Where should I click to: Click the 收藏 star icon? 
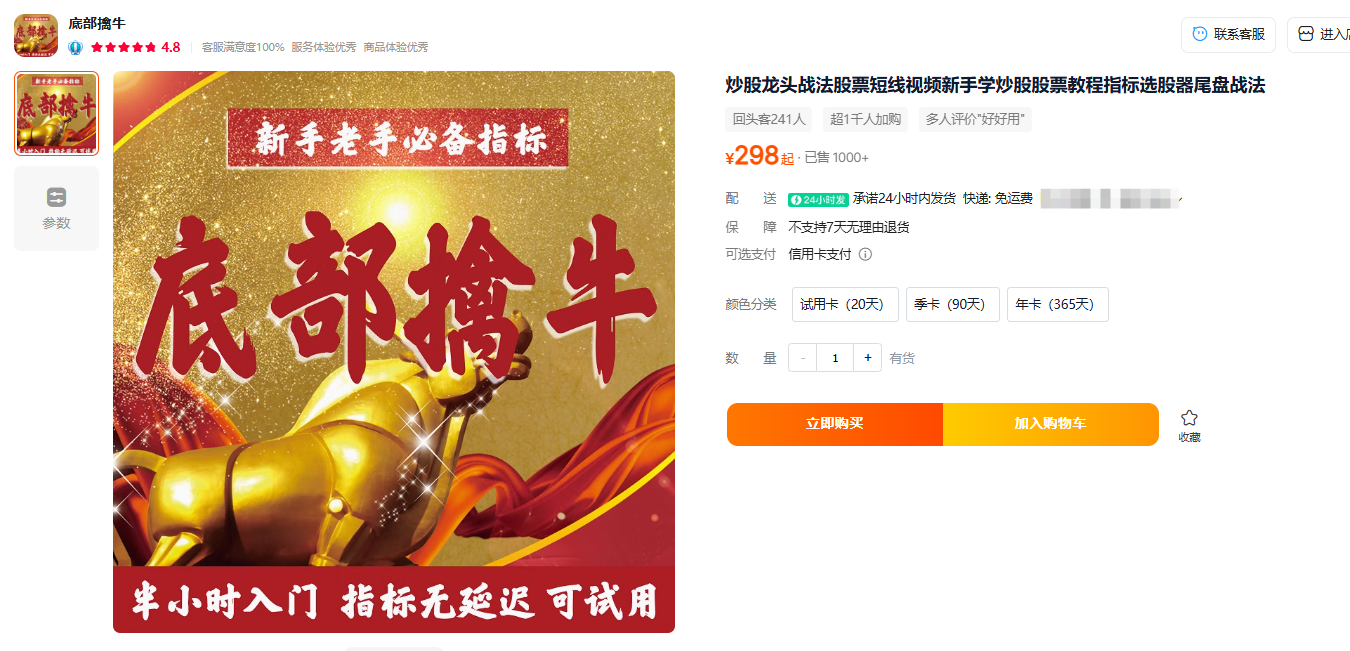tap(1189, 418)
